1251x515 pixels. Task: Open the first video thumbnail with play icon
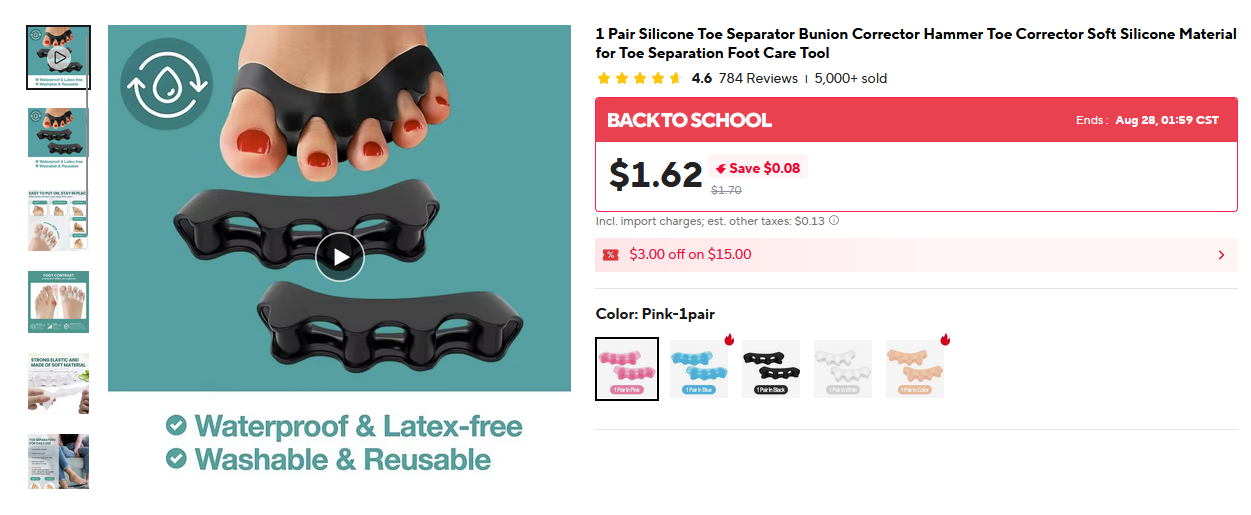pyautogui.click(x=59, y=57)
